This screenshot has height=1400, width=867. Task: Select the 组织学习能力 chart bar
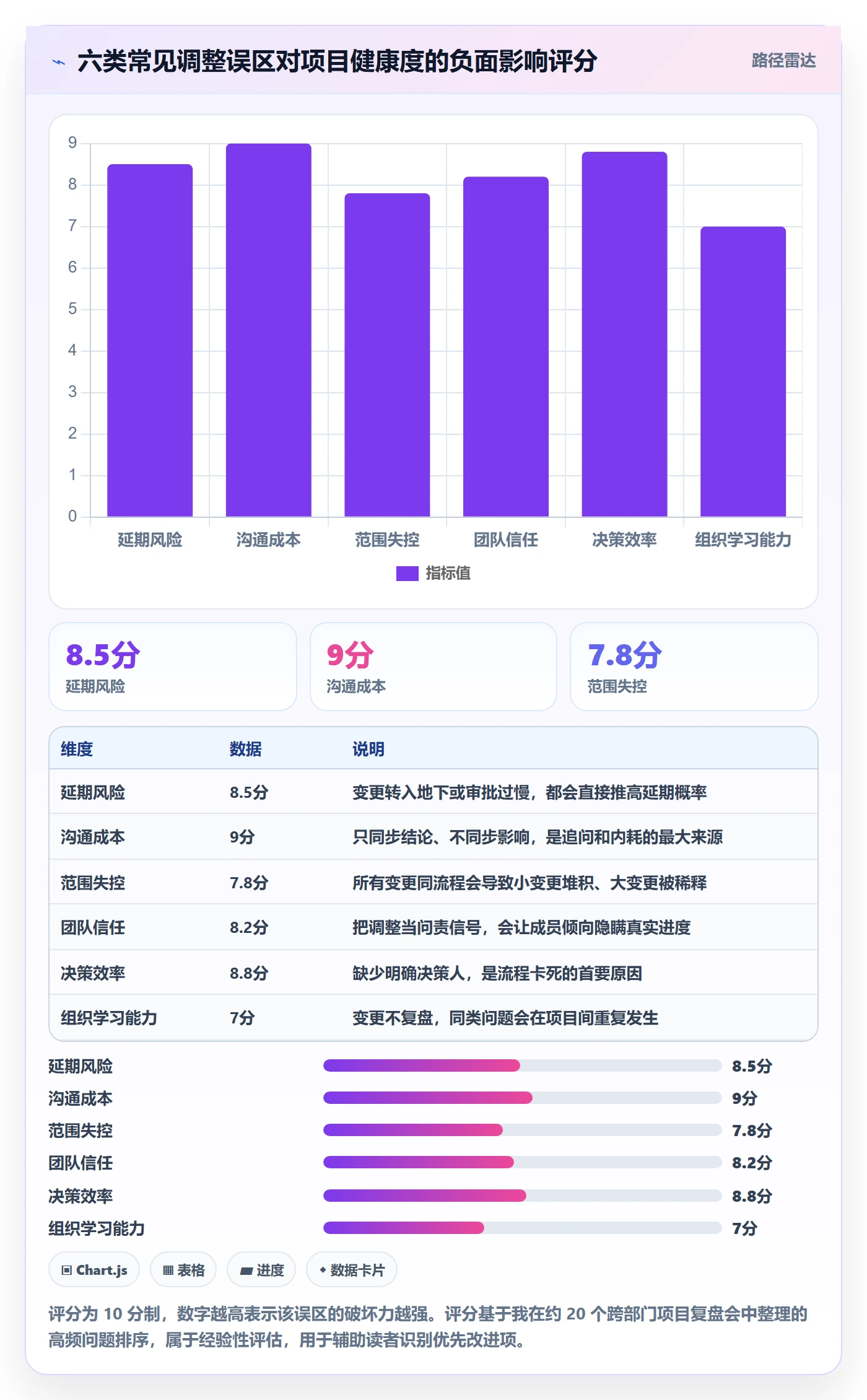pos(743,372)
